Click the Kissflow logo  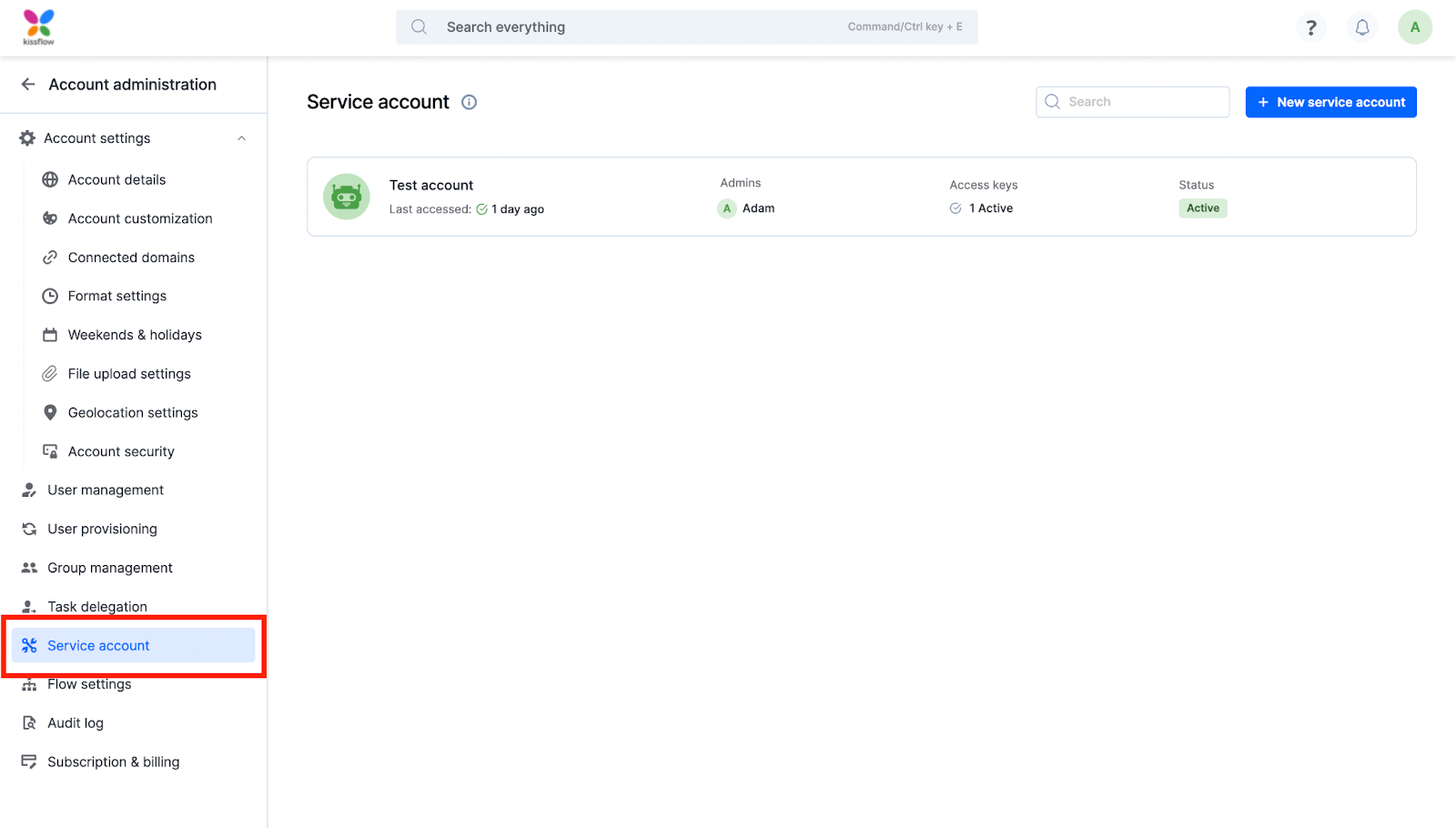click(38, 27)
